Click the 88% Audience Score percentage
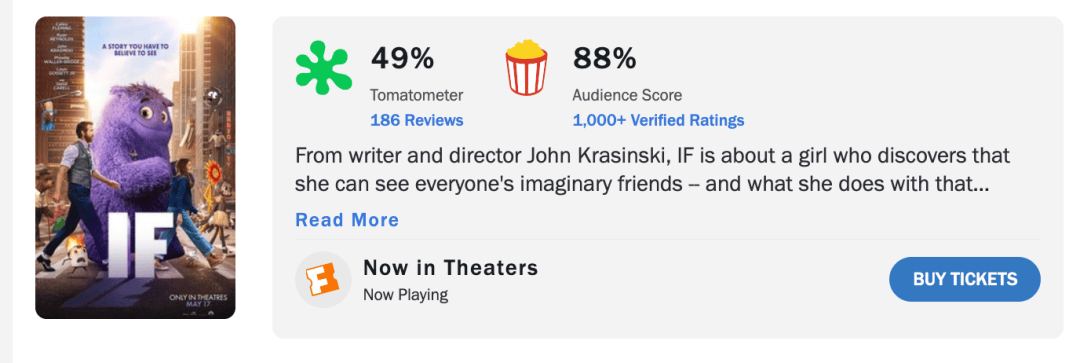The height and width of the screenshot is (363, 1080). coord(605,59)
